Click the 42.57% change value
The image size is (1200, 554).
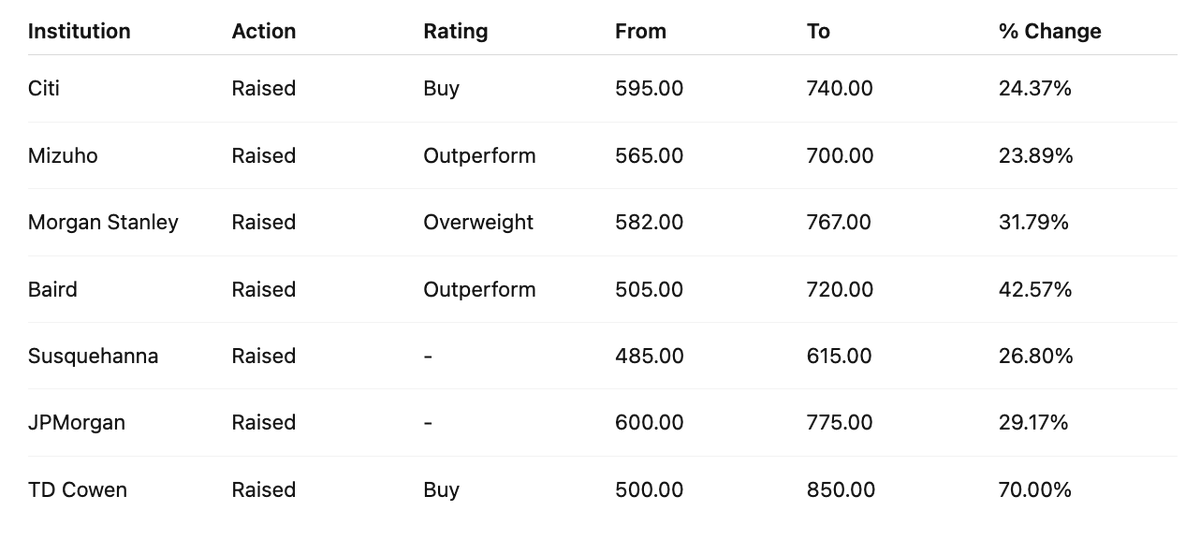coord(1035,289)
